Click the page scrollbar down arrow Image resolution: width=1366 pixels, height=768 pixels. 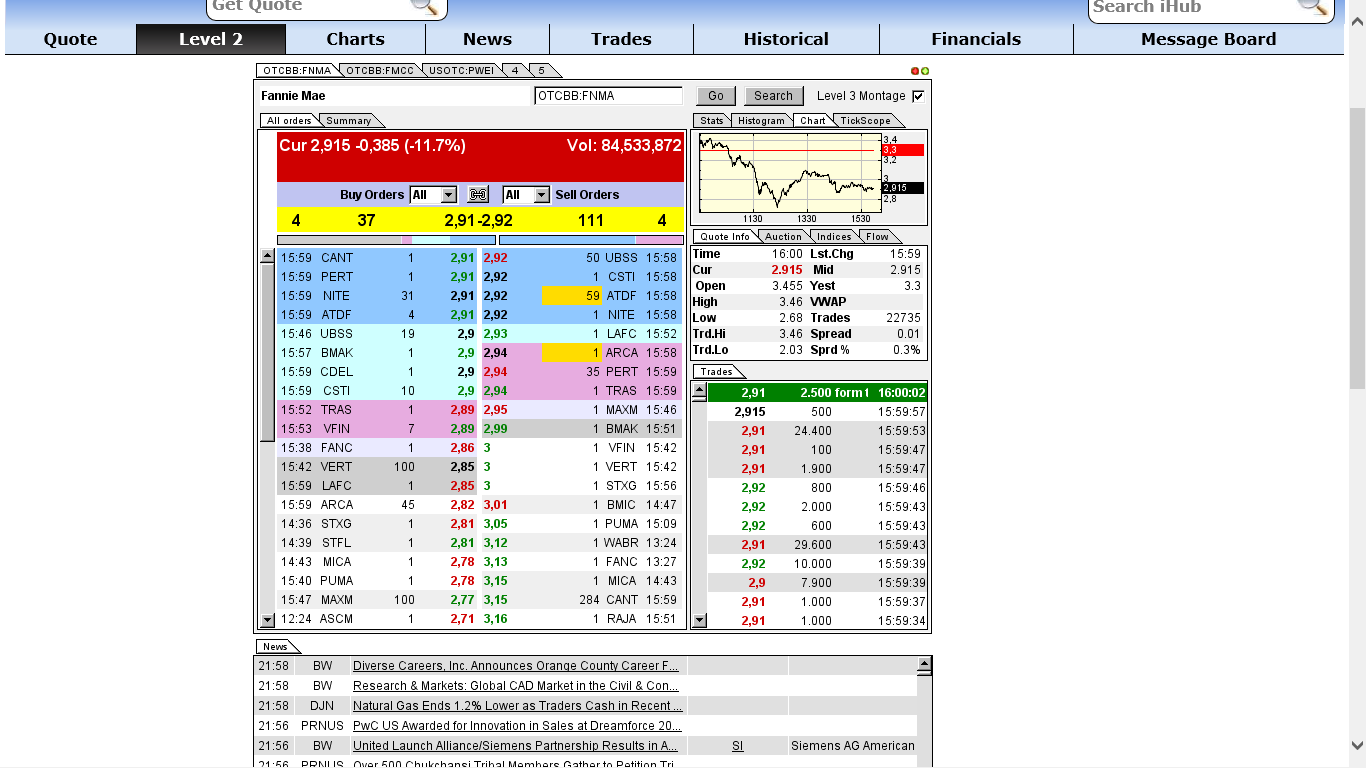1357,745
